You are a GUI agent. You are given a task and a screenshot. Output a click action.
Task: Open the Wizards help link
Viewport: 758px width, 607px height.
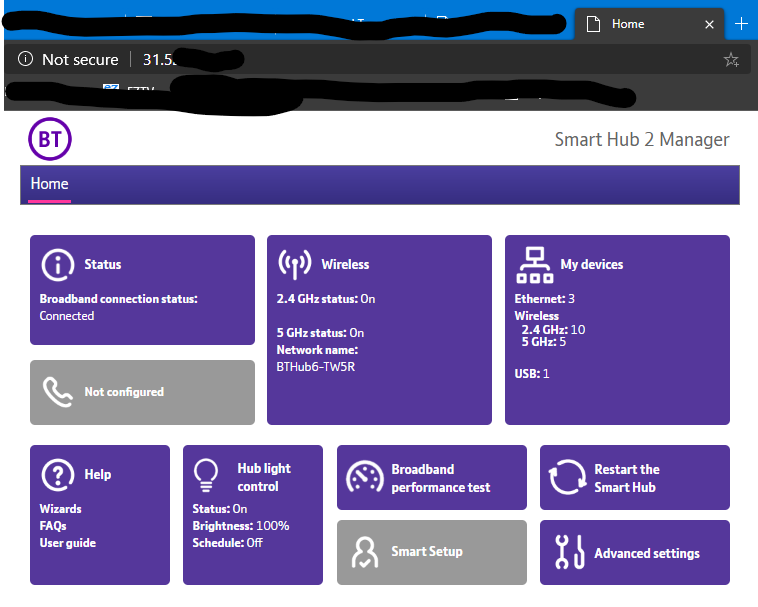click(60, 509)
